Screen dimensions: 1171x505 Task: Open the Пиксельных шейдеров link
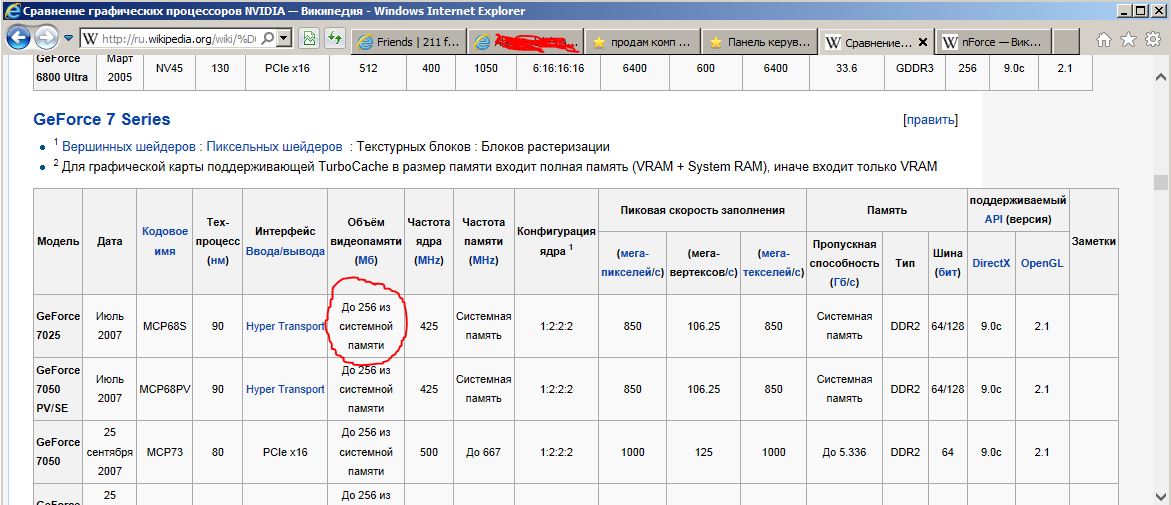point(274,146)
